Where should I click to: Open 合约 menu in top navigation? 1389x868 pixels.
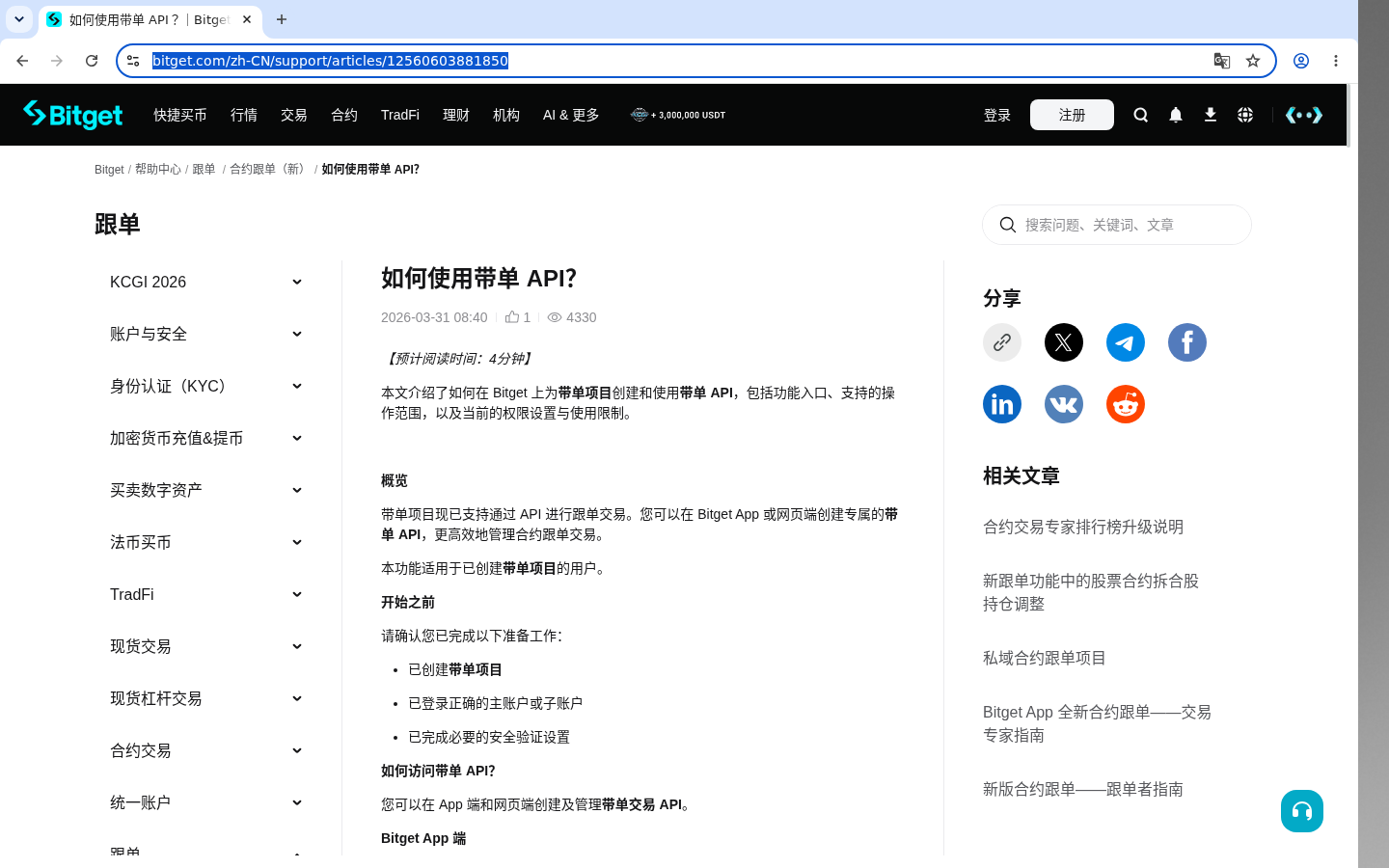click(344, 115)
